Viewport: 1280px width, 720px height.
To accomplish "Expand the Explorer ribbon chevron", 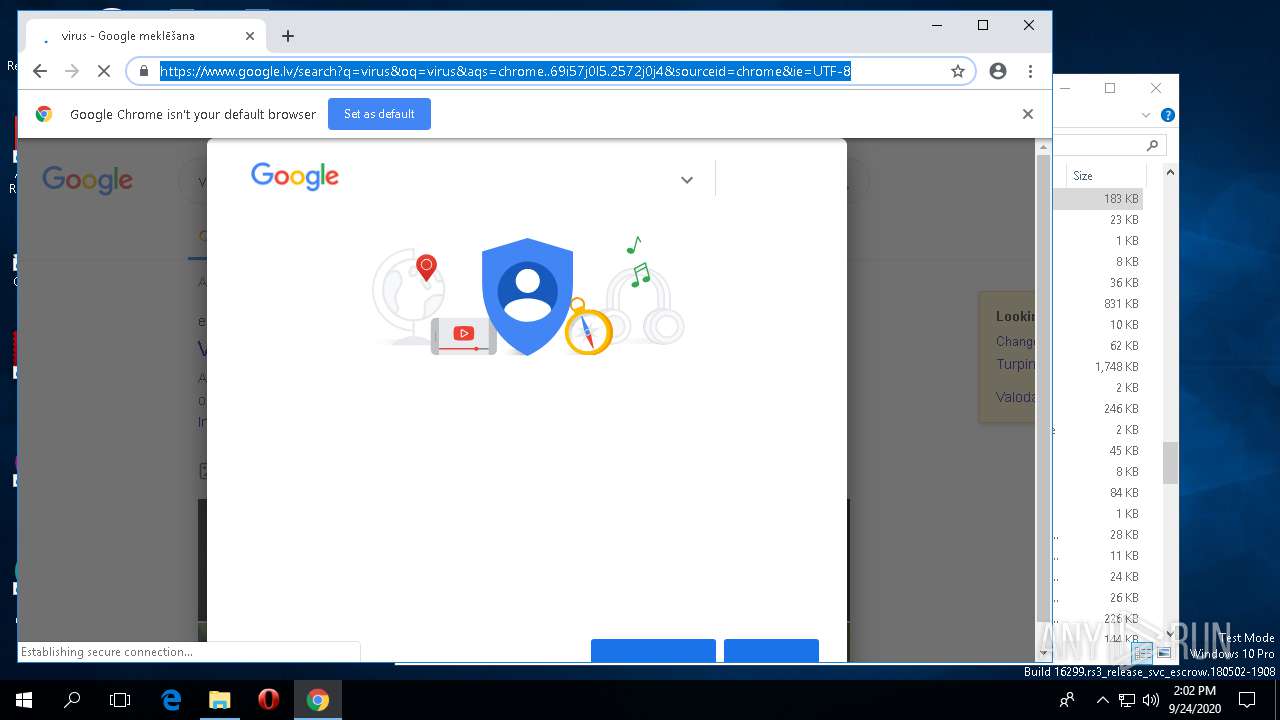I will click(1146, 115).
